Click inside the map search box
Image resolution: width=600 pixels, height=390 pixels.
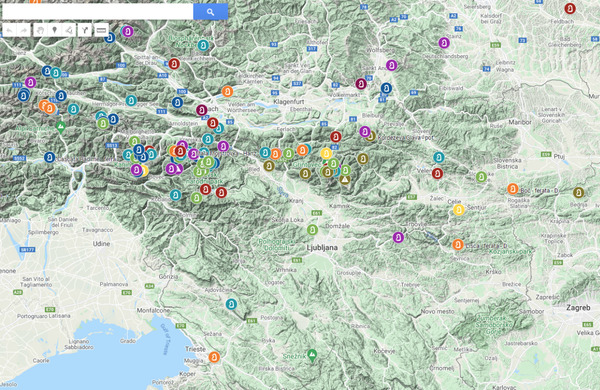pos(98,12)
